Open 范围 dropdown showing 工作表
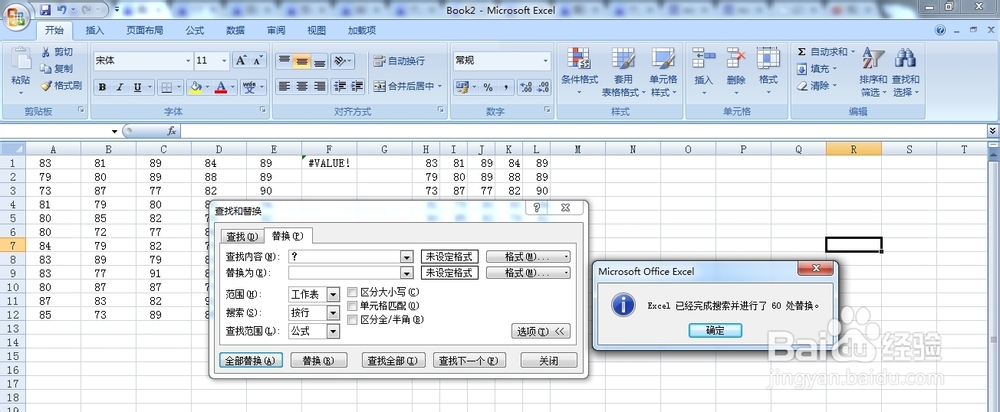Viewport: 1000px width, 412px height. click(333, 294)
